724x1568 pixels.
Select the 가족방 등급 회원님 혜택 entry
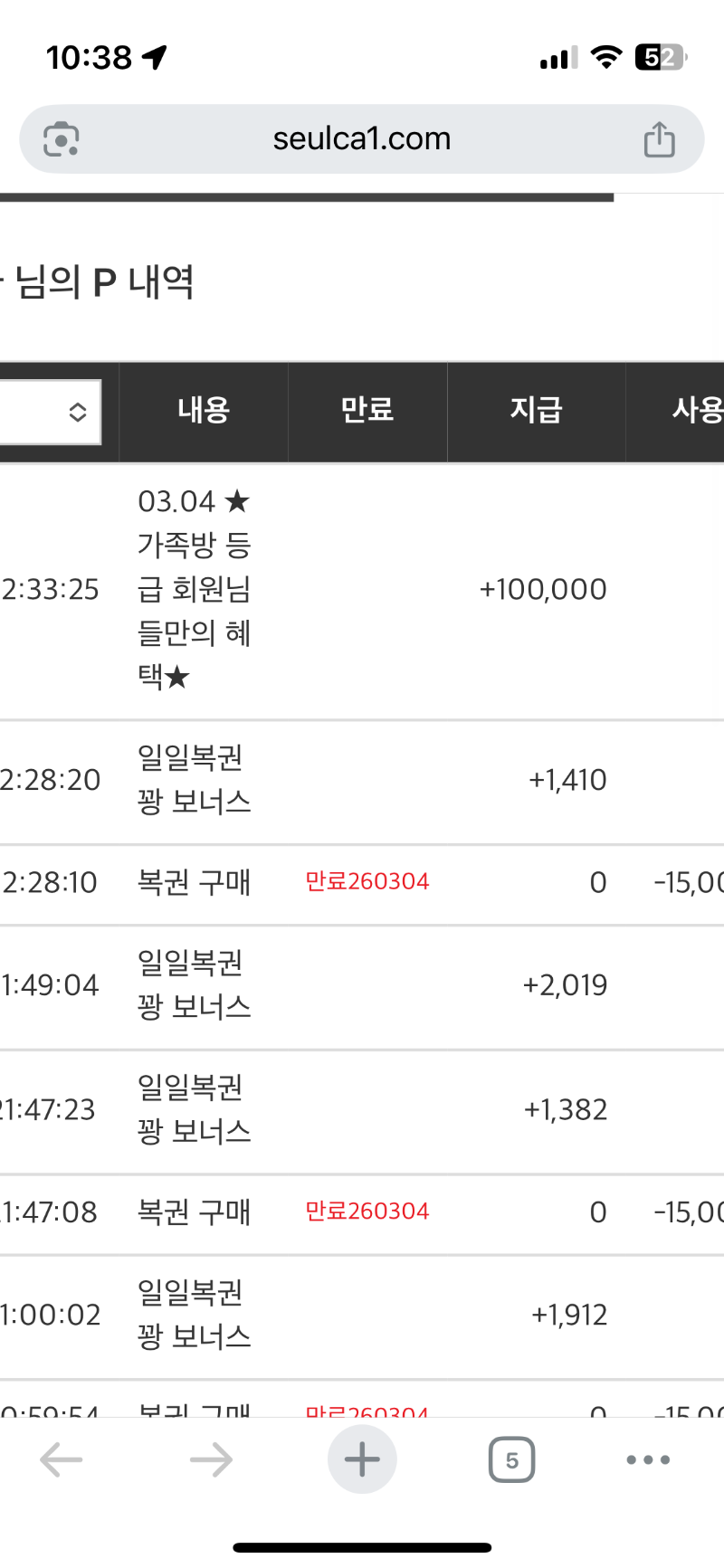pyautogui.click(x=194, y=589)
